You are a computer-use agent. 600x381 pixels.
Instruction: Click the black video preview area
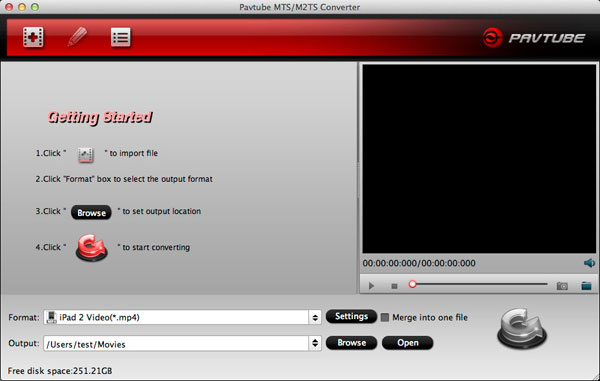[x=479, y=159]
